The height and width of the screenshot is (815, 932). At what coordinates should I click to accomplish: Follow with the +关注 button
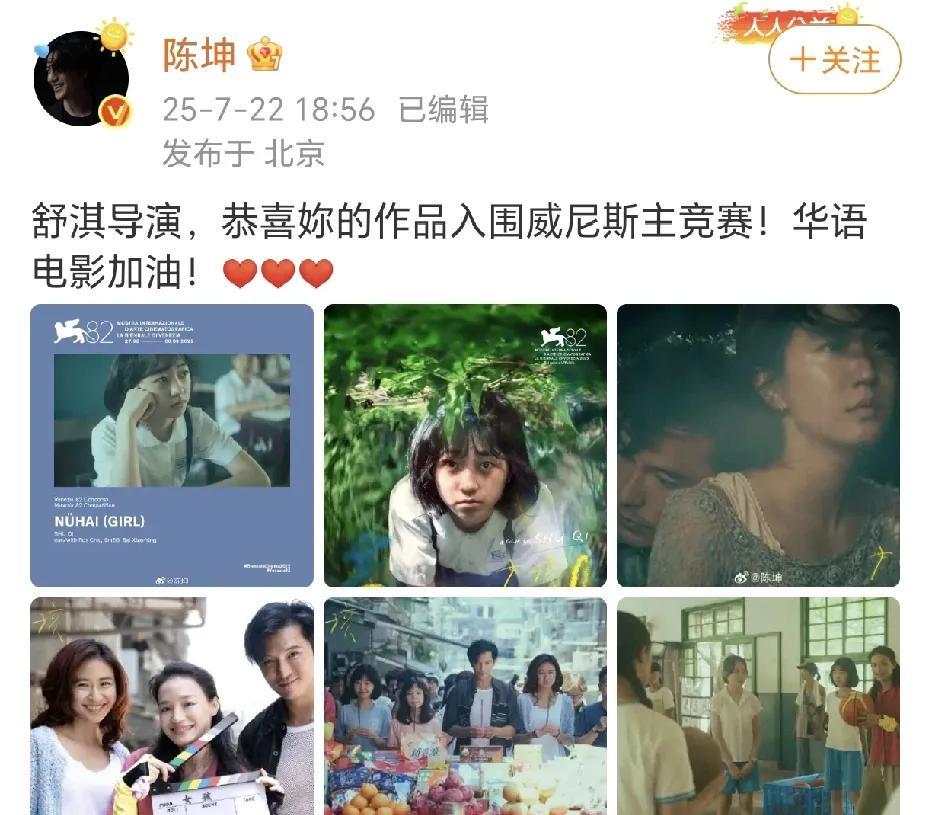click(x=835, y=60)
